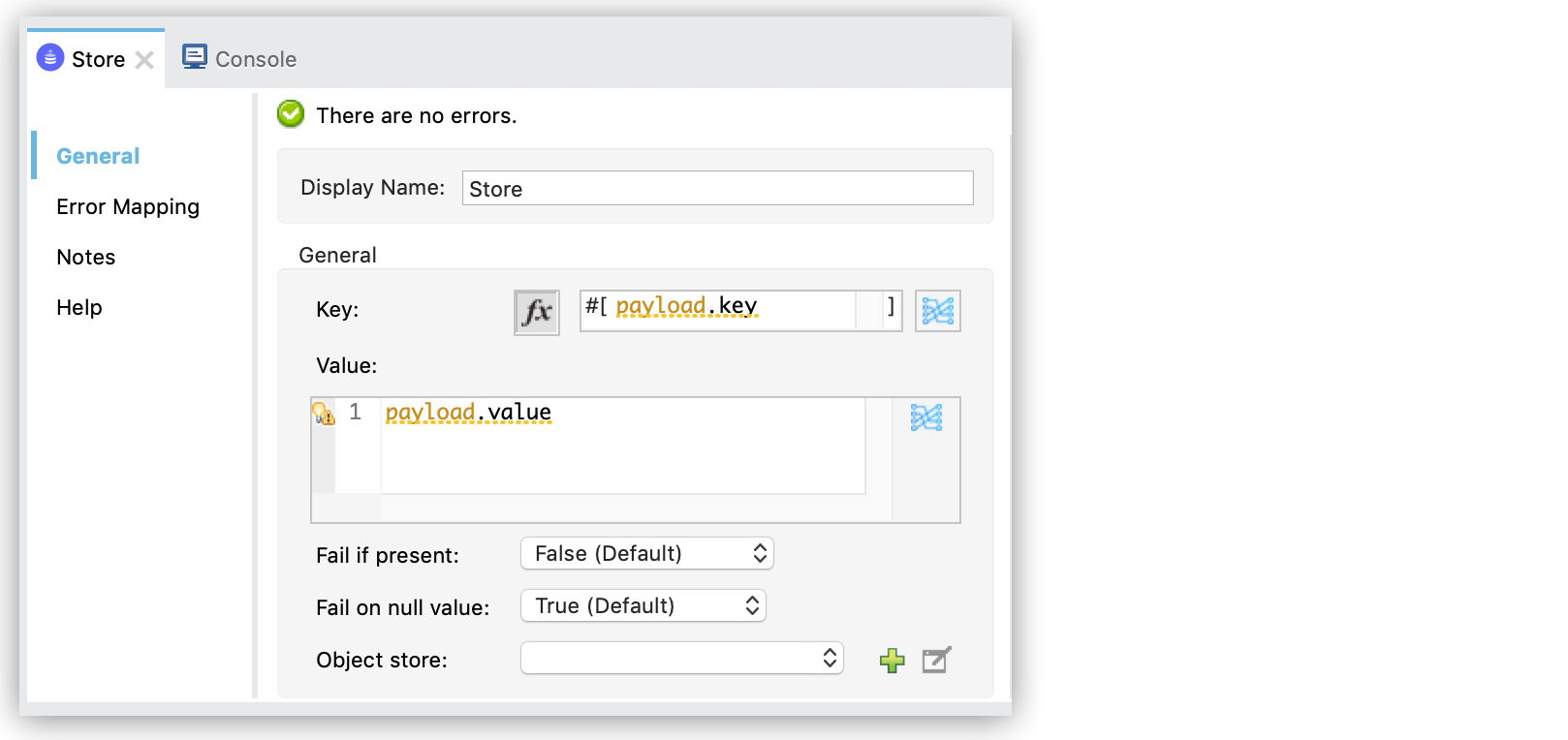Click the warning marker in the Value gutter
1568x740 pixels.
(324, 413)
